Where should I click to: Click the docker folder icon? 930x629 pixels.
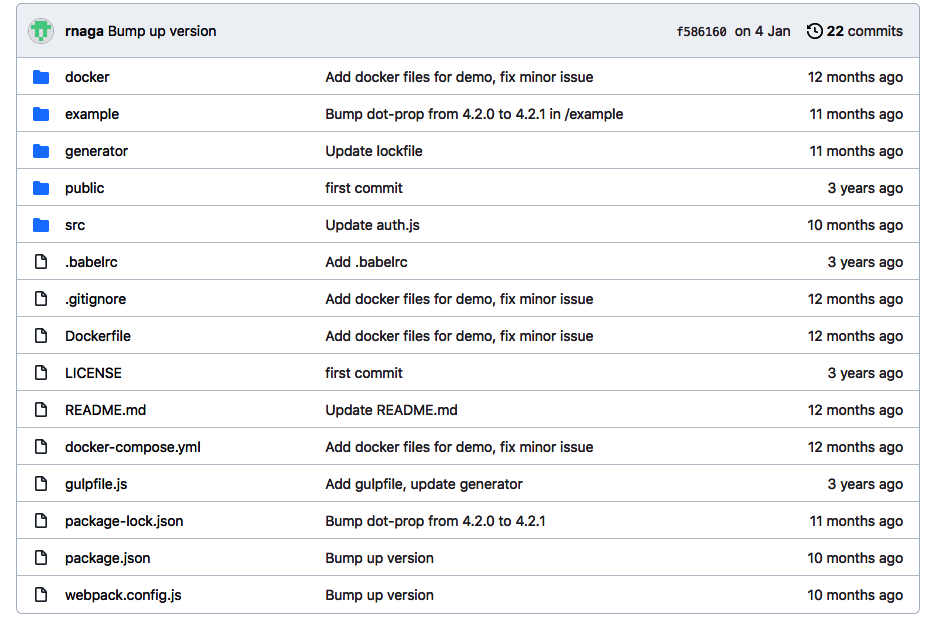point(40,77)
